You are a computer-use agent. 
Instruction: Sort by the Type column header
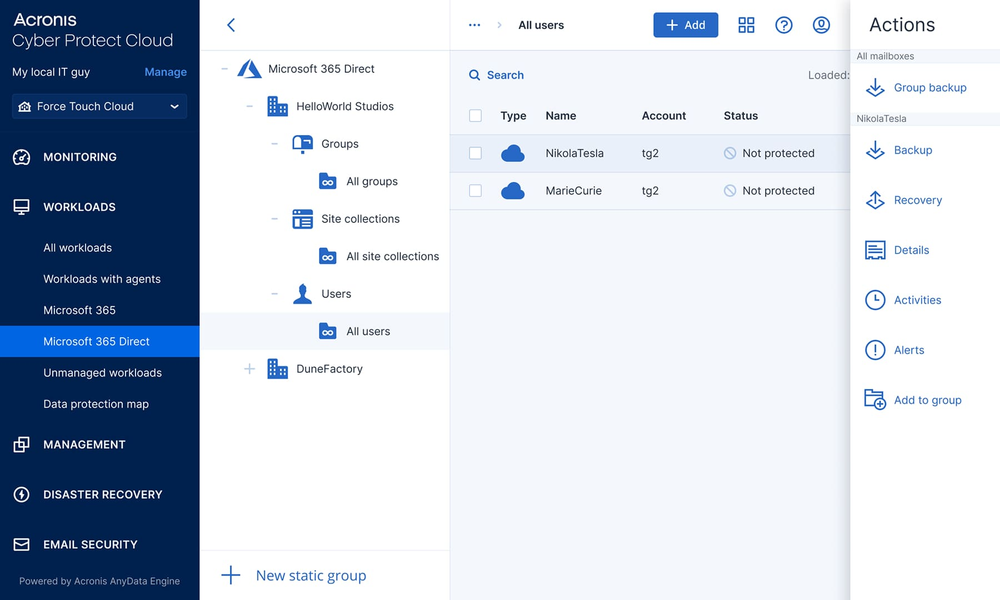(x=513, y=115)
